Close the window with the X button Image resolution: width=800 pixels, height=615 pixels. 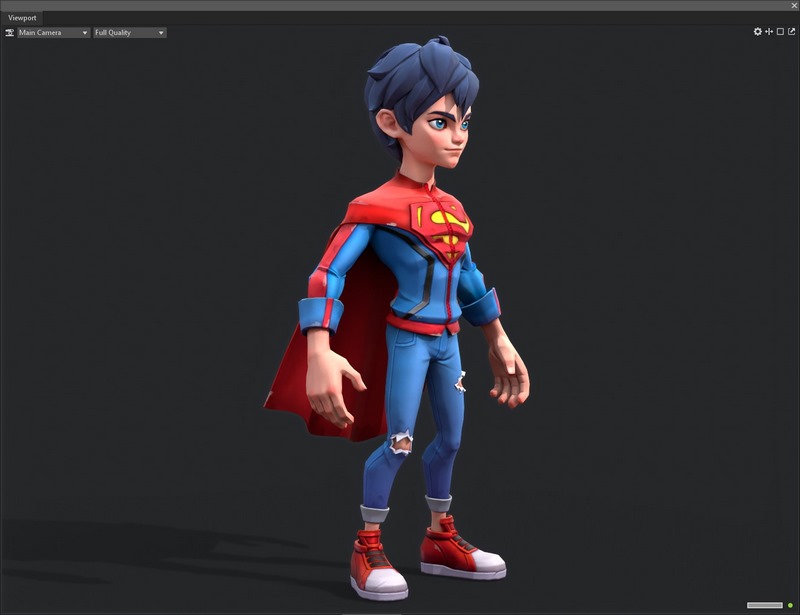point(794,6)
